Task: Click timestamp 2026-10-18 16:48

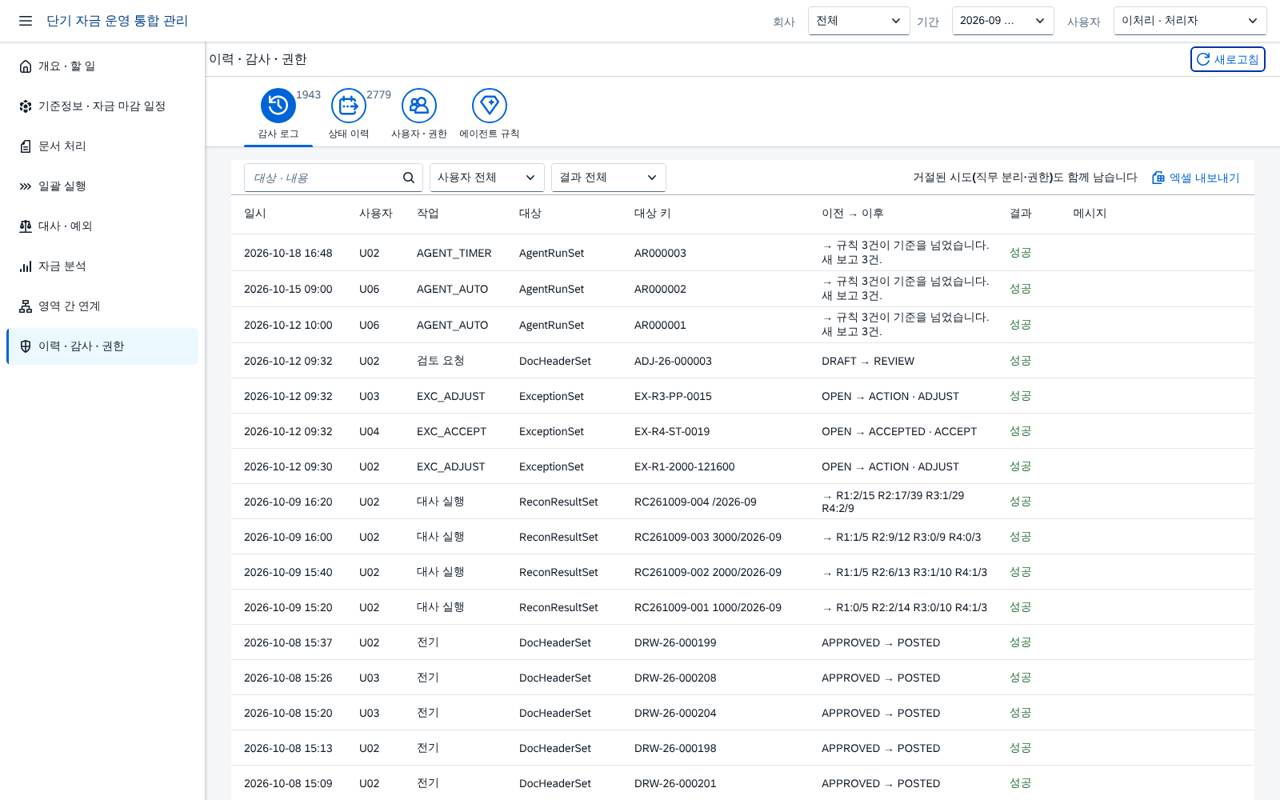Action: point(288,253)
